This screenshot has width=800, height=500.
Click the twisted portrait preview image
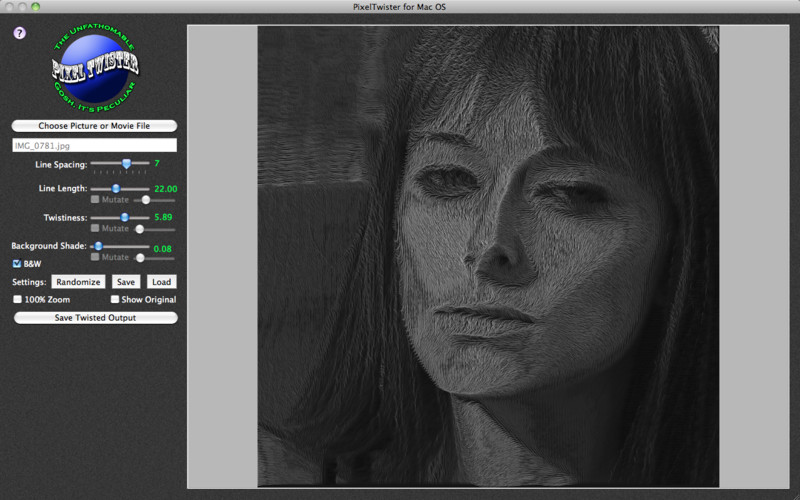point(488,257)
